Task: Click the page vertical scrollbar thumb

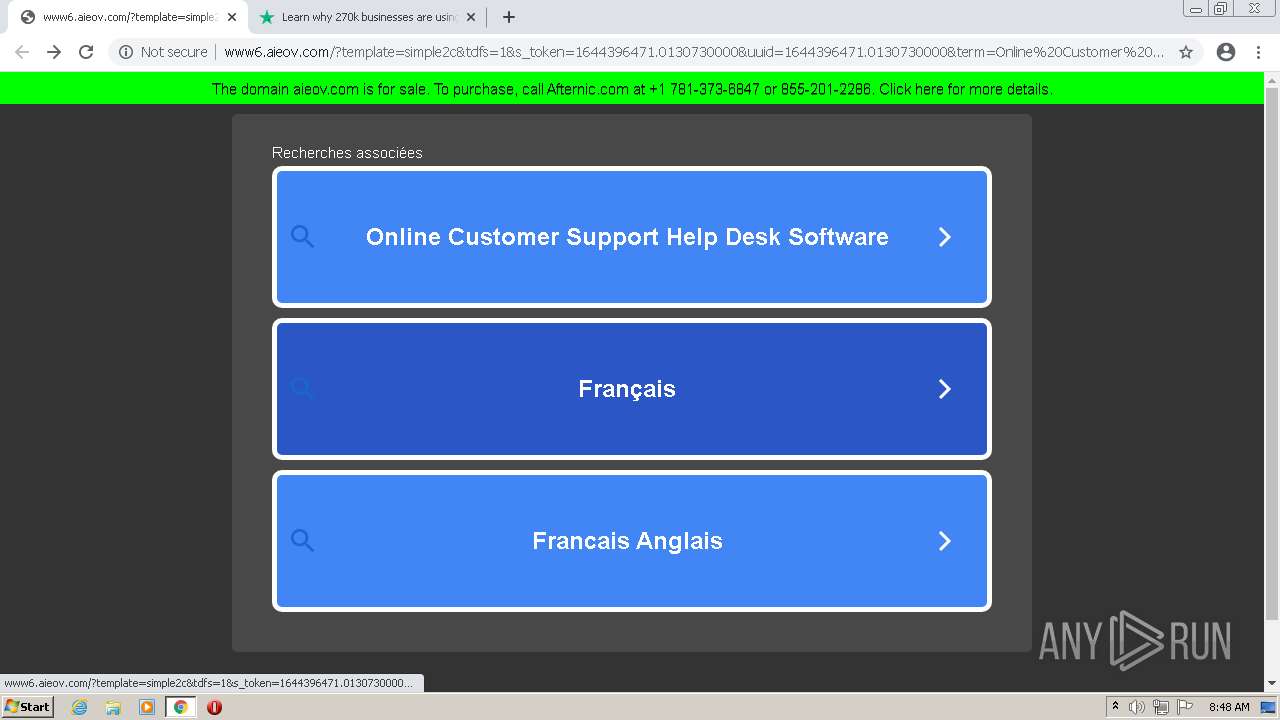Action: tap(1272, 352)
